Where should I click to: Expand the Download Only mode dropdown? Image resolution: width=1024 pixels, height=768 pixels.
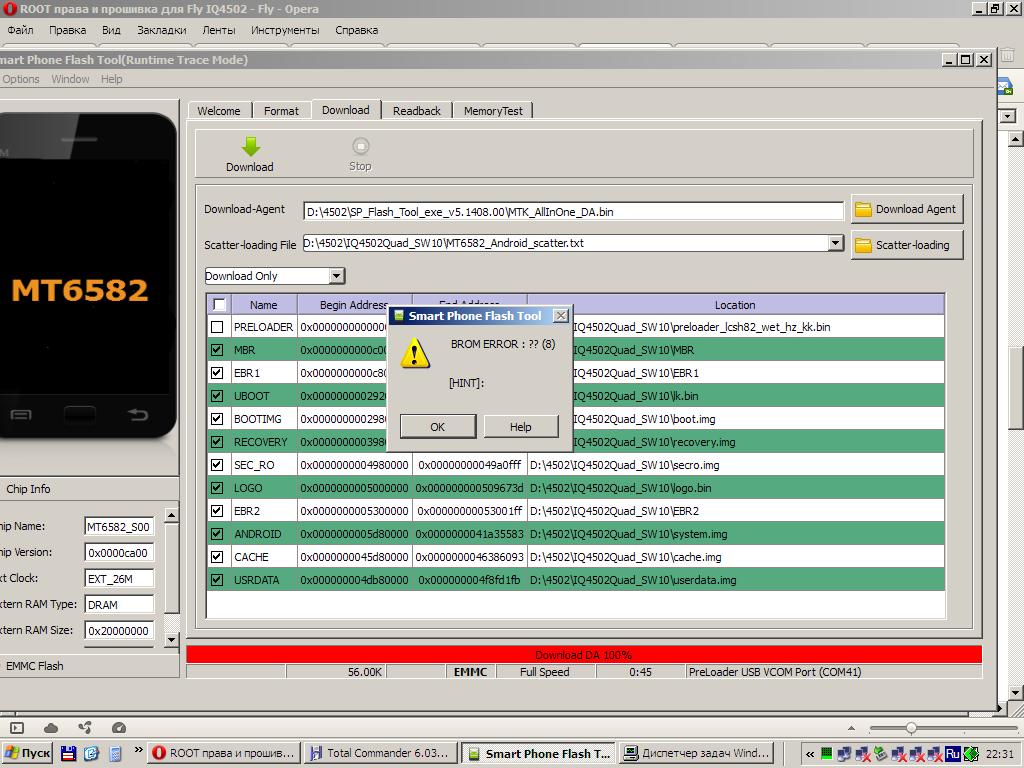[x=336, y=276]
